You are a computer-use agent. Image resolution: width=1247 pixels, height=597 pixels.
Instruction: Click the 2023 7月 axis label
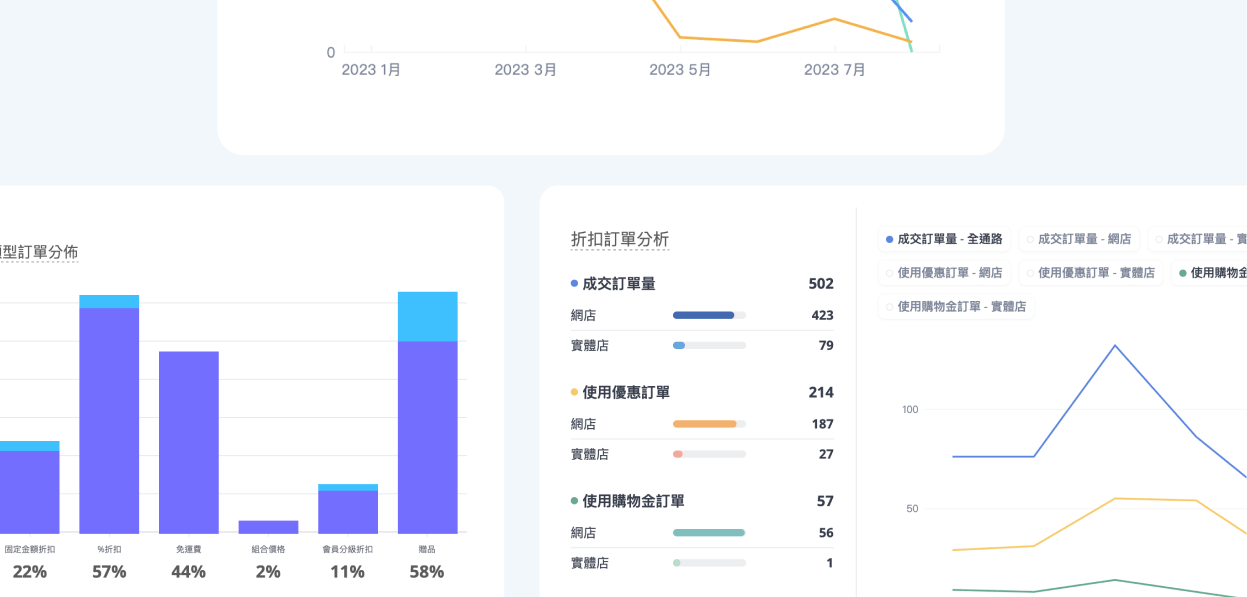(835, 70)
